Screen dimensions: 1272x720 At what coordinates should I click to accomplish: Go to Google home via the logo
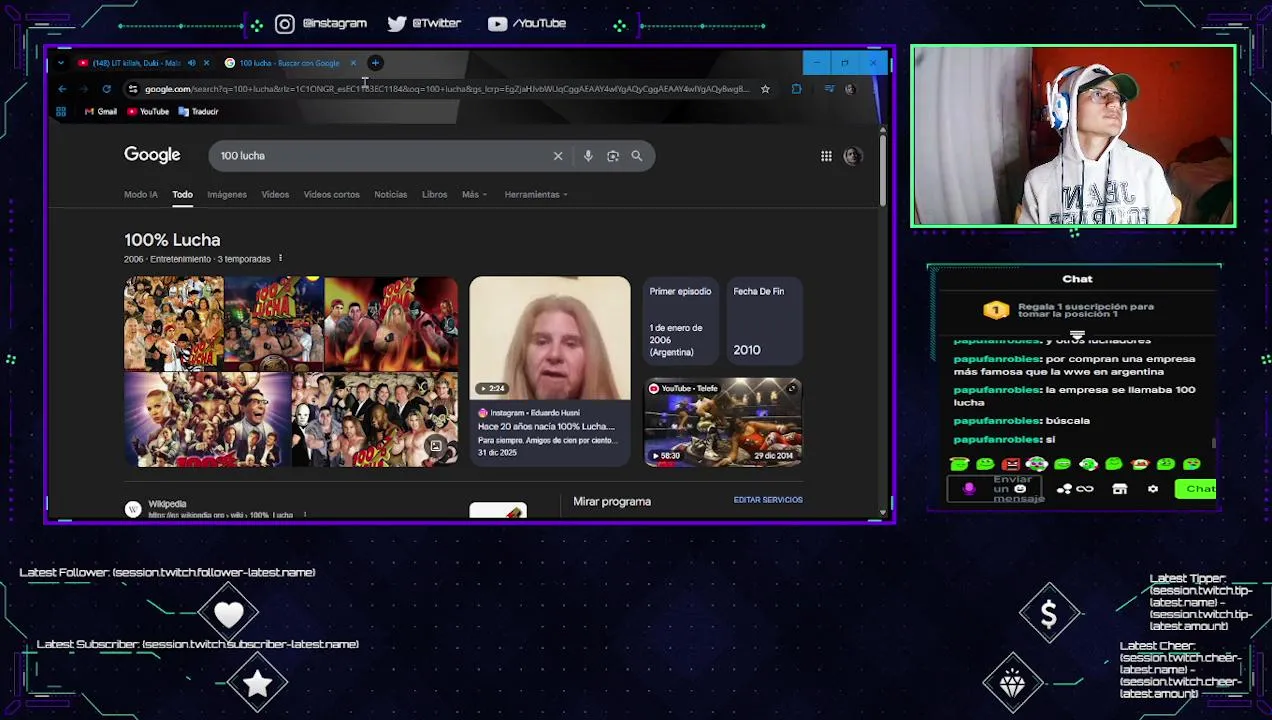[152, 155]
